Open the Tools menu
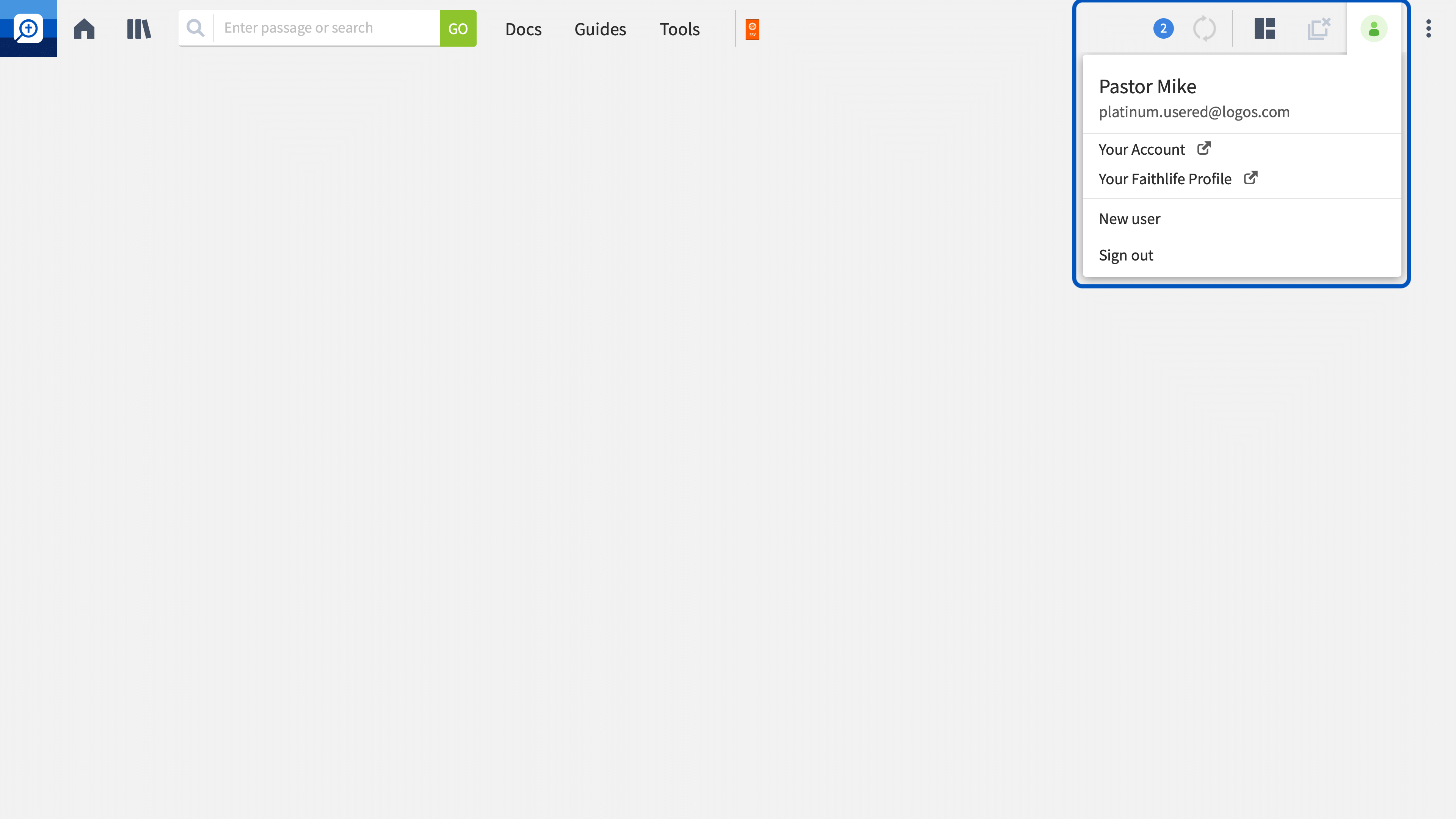Viewport: 1456px width, 819px height. click(x=679, y=29)
